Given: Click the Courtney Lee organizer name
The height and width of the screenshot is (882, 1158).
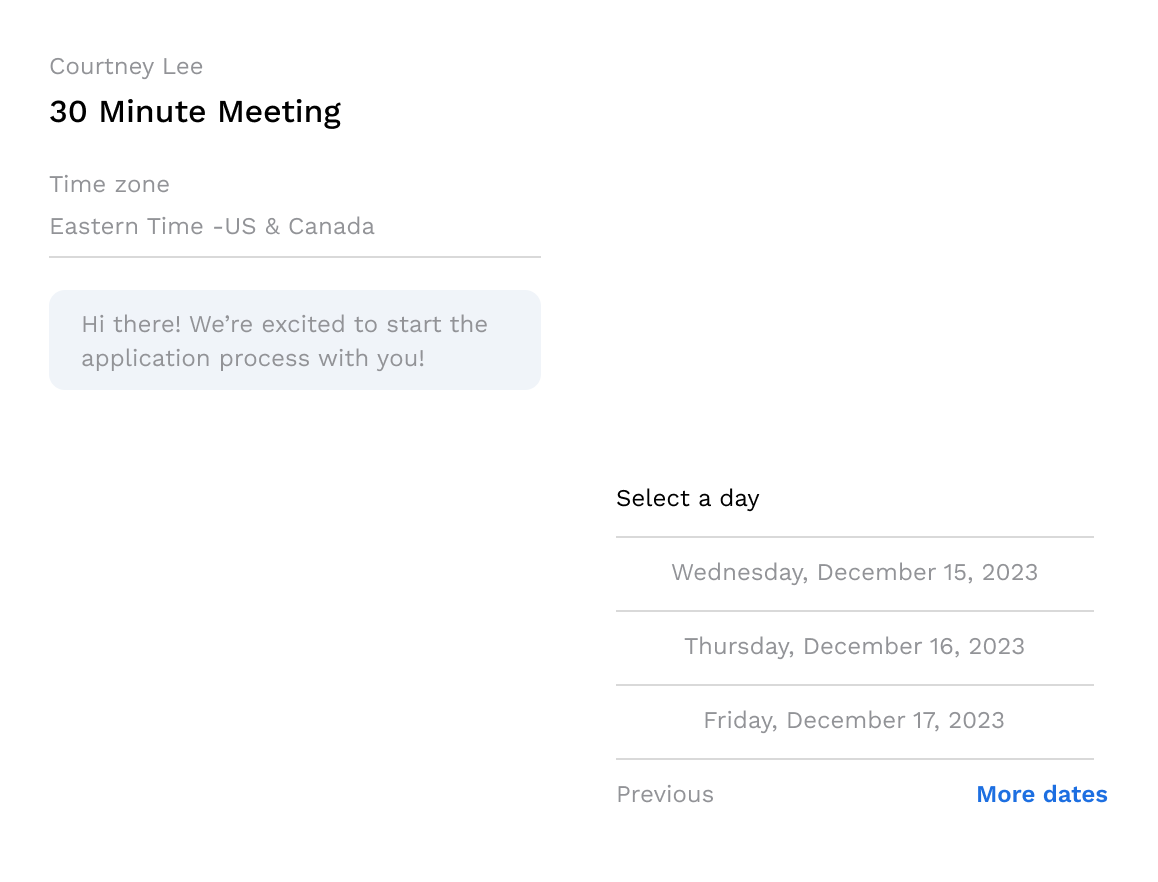Looking at the screenshot, I should (x=126, y=66).
